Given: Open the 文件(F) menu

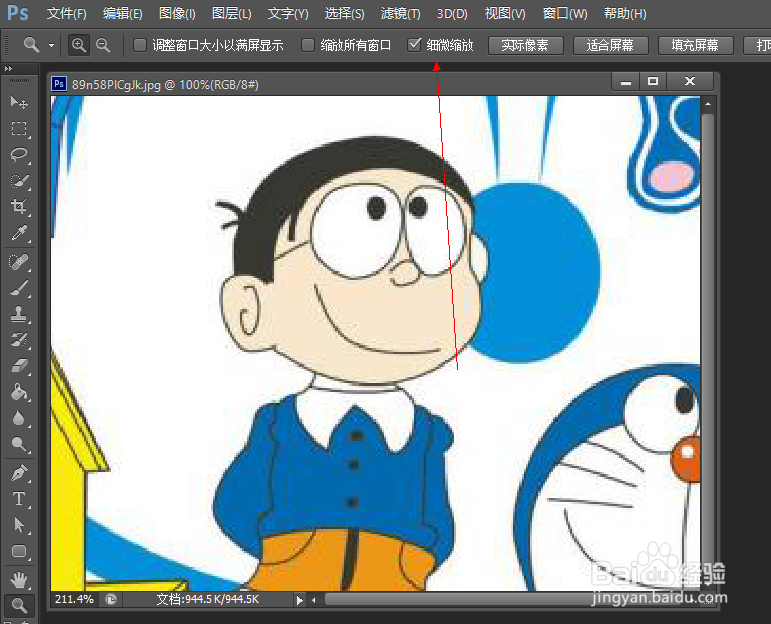Looking at the screenshot, I should click(66, 14).
